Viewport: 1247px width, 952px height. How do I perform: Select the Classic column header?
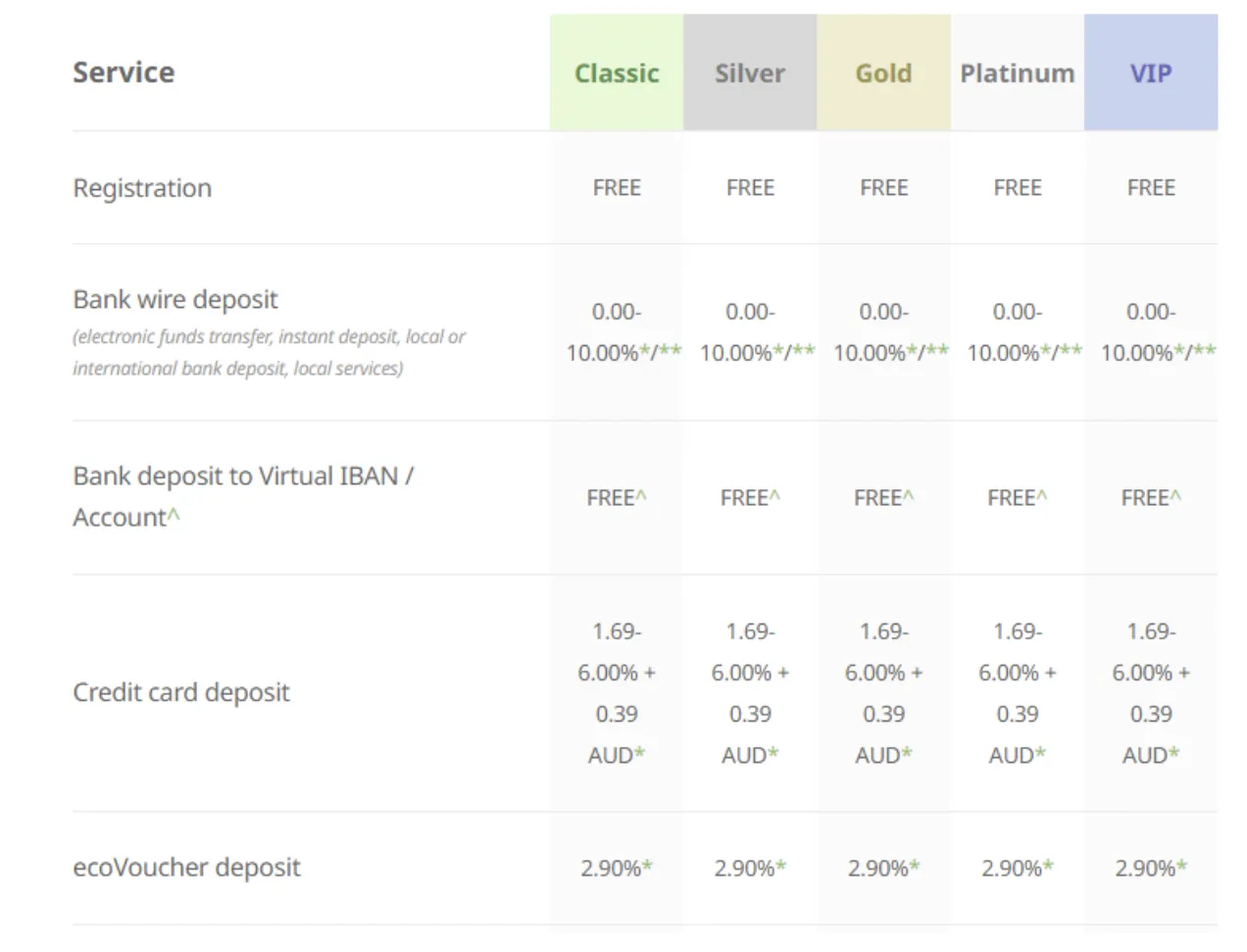coord(616,74)
